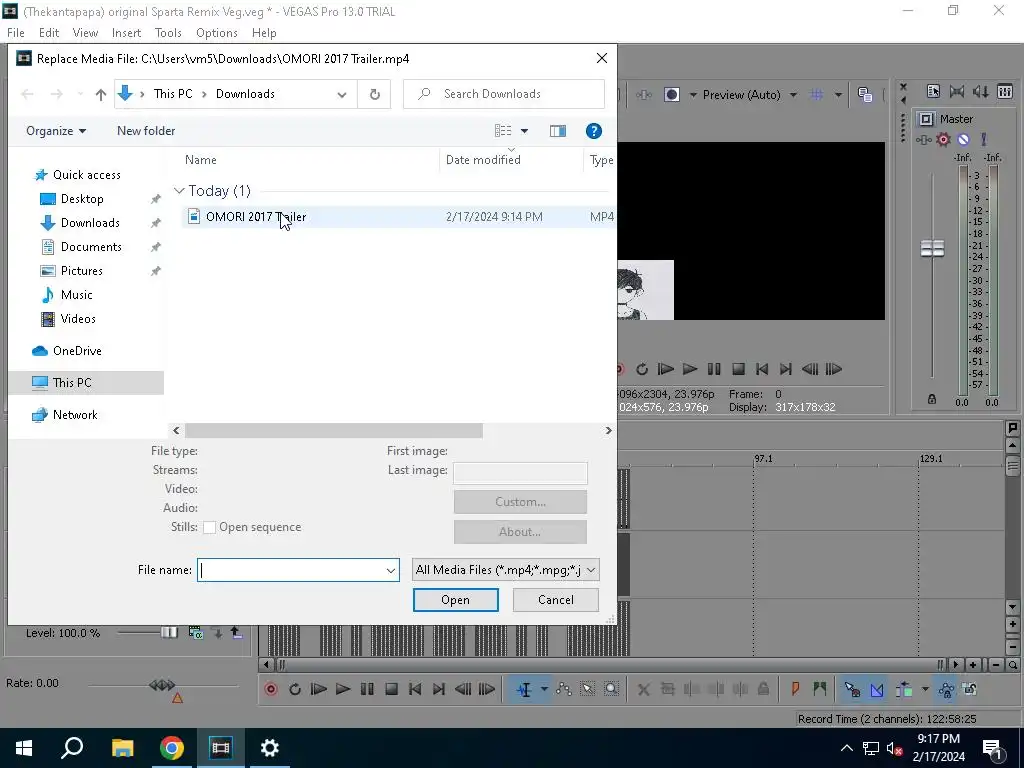Open Mixing Console icon in mixer toolbar
The image size is (1024, 768).
coord(1005,91)
